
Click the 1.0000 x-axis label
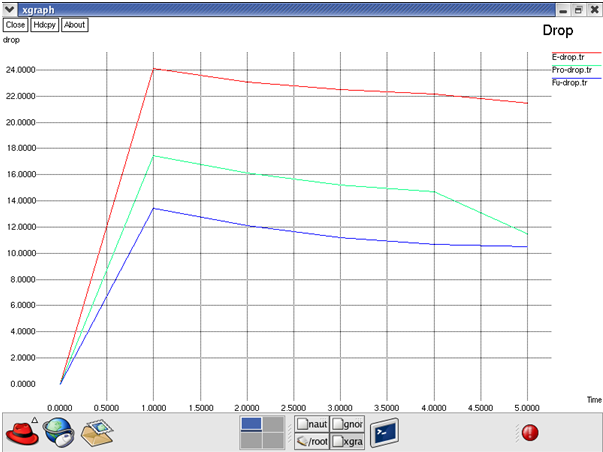154,408
